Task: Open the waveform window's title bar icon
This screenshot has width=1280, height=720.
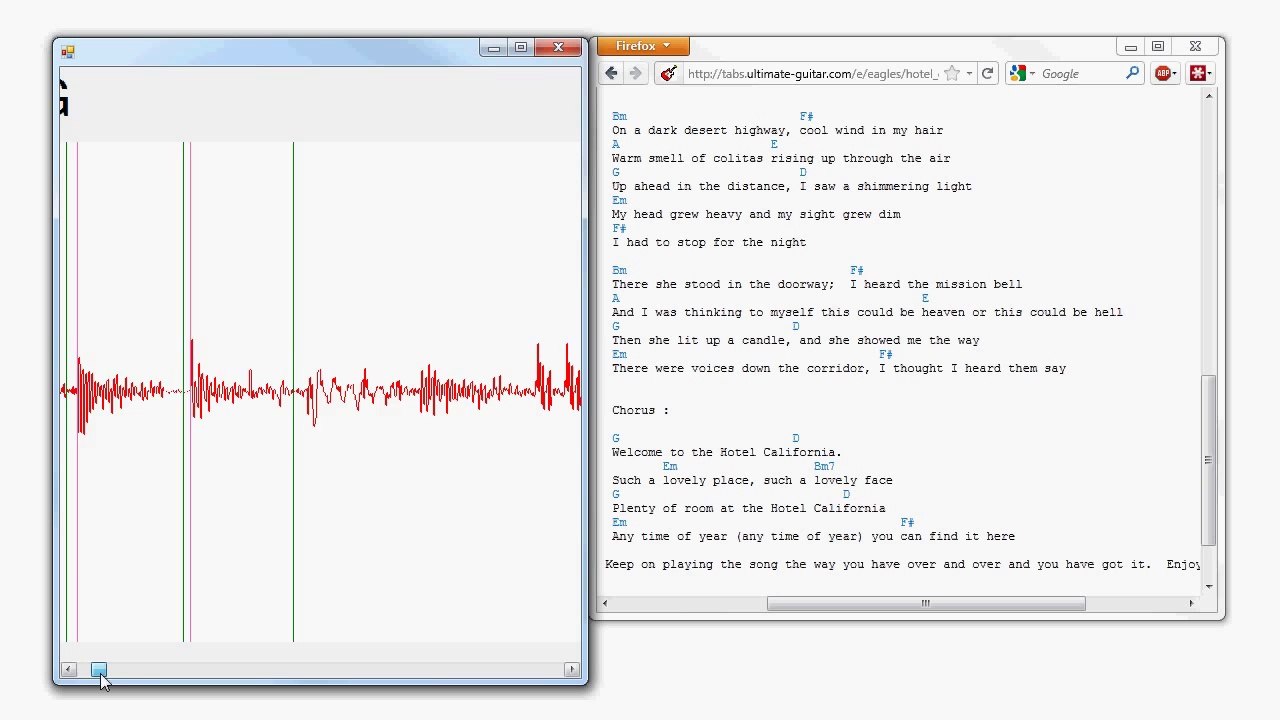Action: pyautogui.click(x=68, y=50)
